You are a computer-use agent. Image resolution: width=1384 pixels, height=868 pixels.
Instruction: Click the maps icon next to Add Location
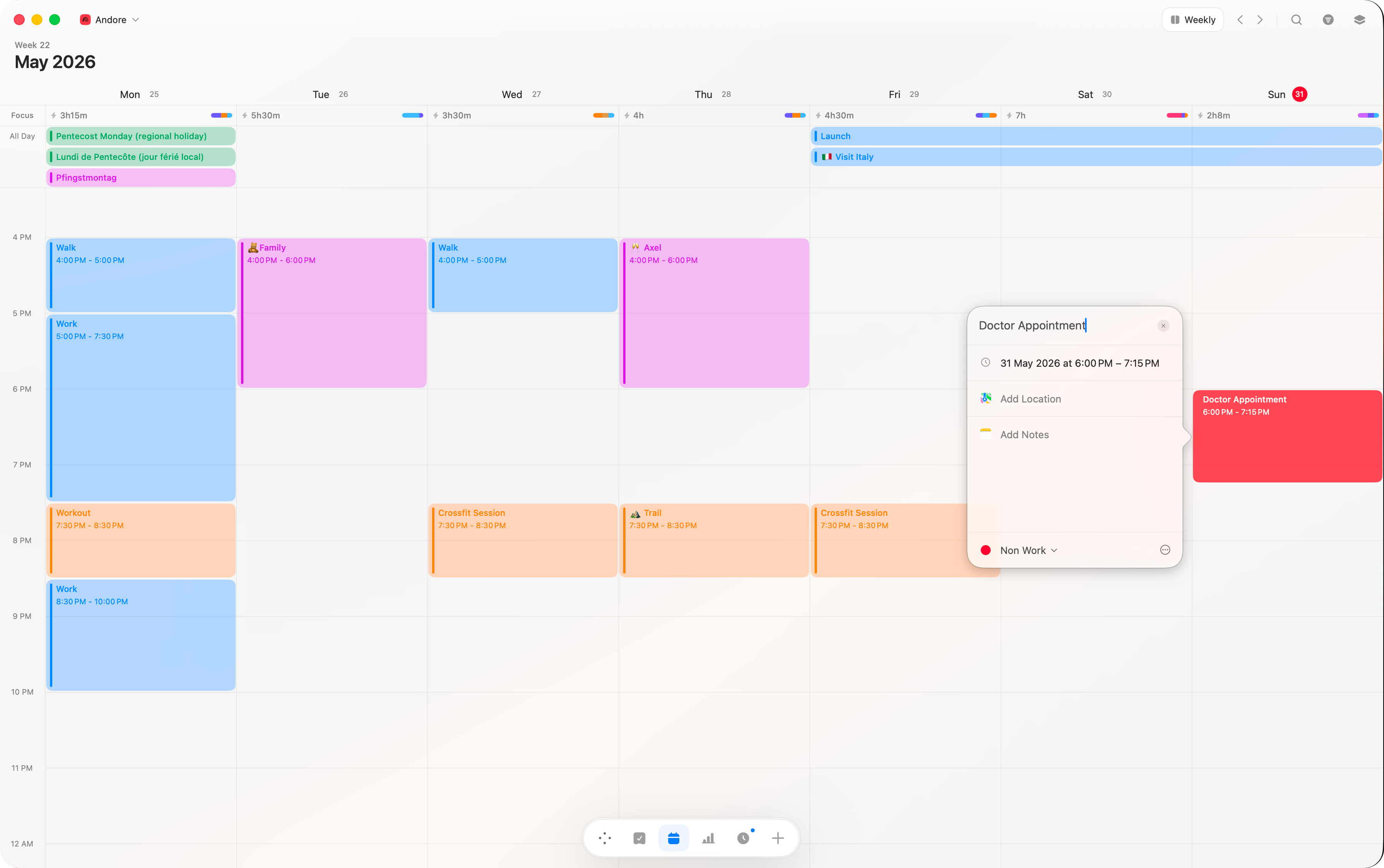click(x=986, y=398)
